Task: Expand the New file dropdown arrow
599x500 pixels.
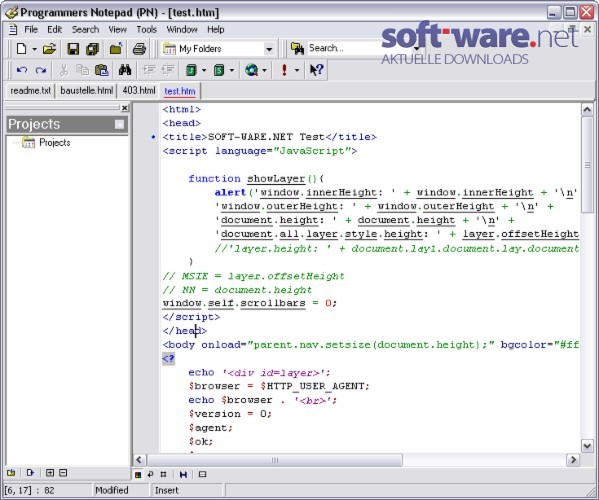Action: (34, 49)
